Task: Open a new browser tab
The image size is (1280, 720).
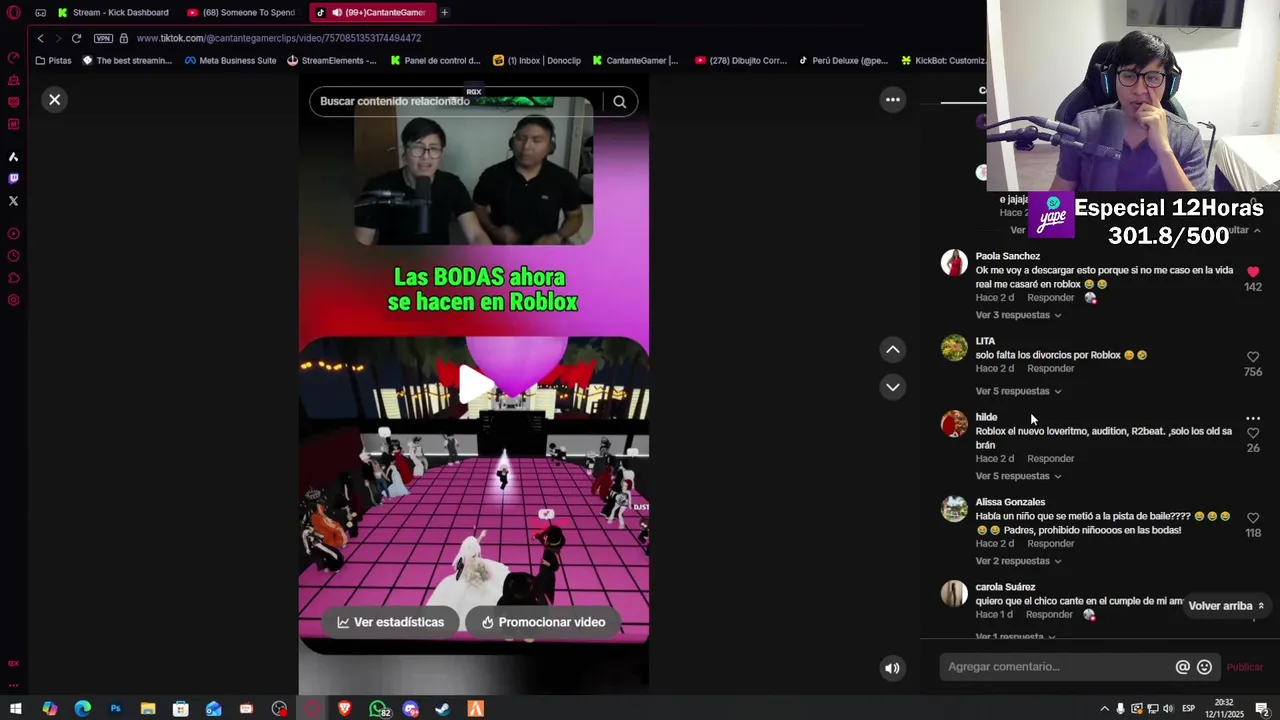Action: click(x=444, y=12)
